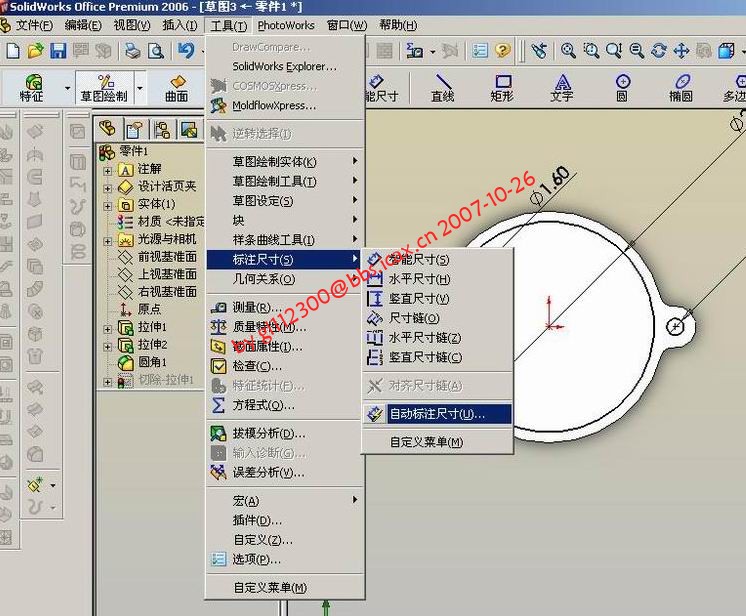Choose 竖直尺寸(V) in dimension submenu
The height and width of the screenshot is (616, 746).
[438, 299]
